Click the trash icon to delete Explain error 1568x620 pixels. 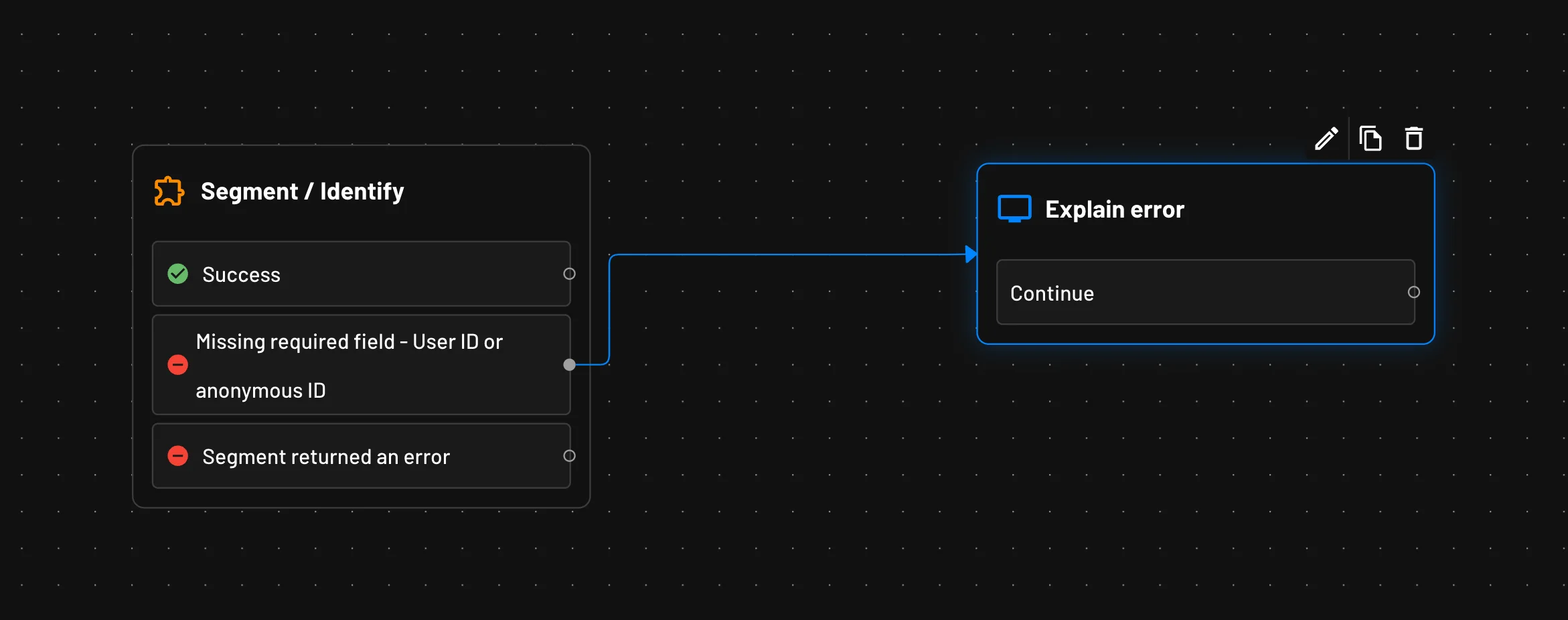[x=1414, y=138]
